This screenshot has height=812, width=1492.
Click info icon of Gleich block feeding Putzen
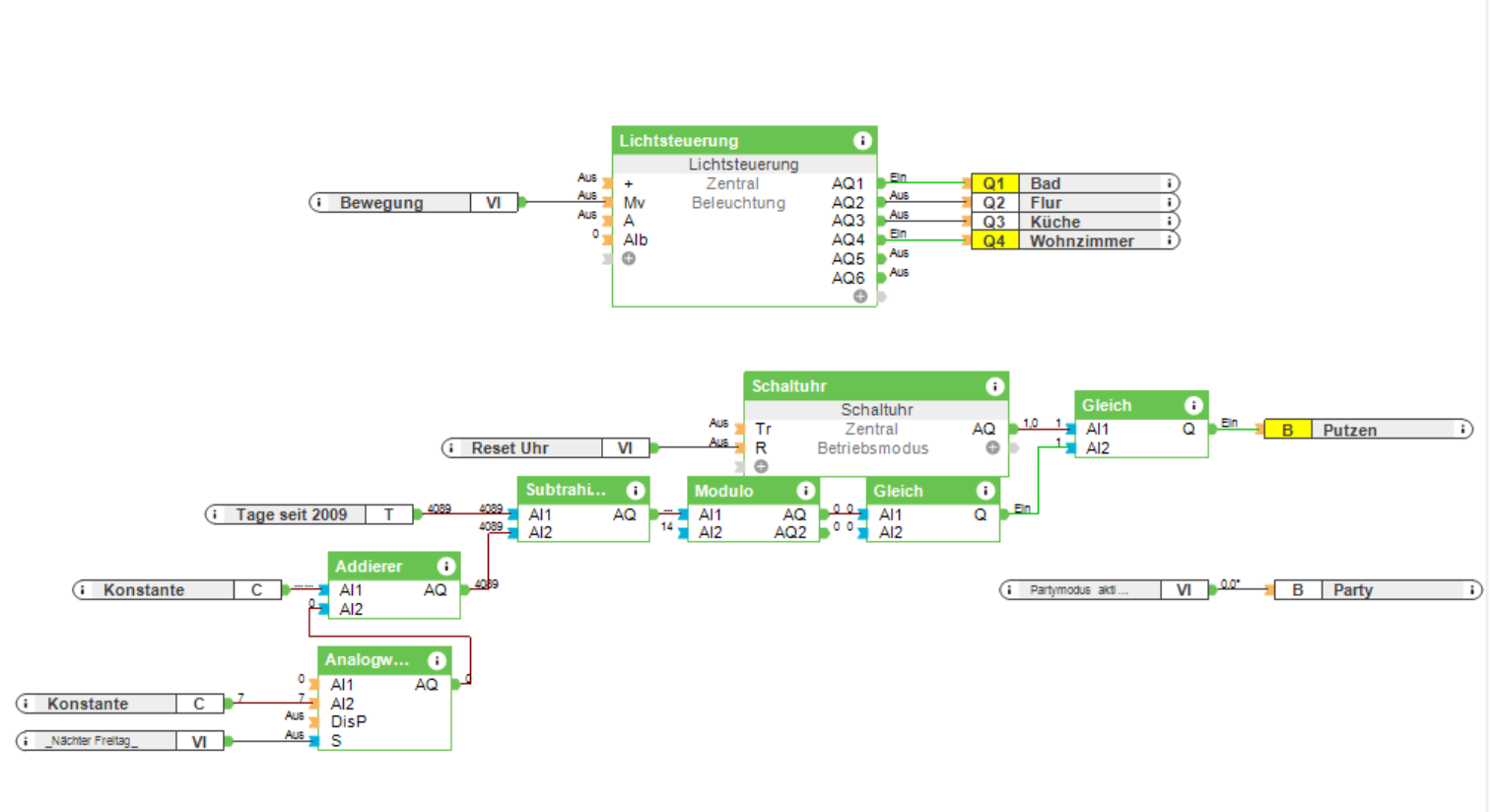pos(1193,405)
